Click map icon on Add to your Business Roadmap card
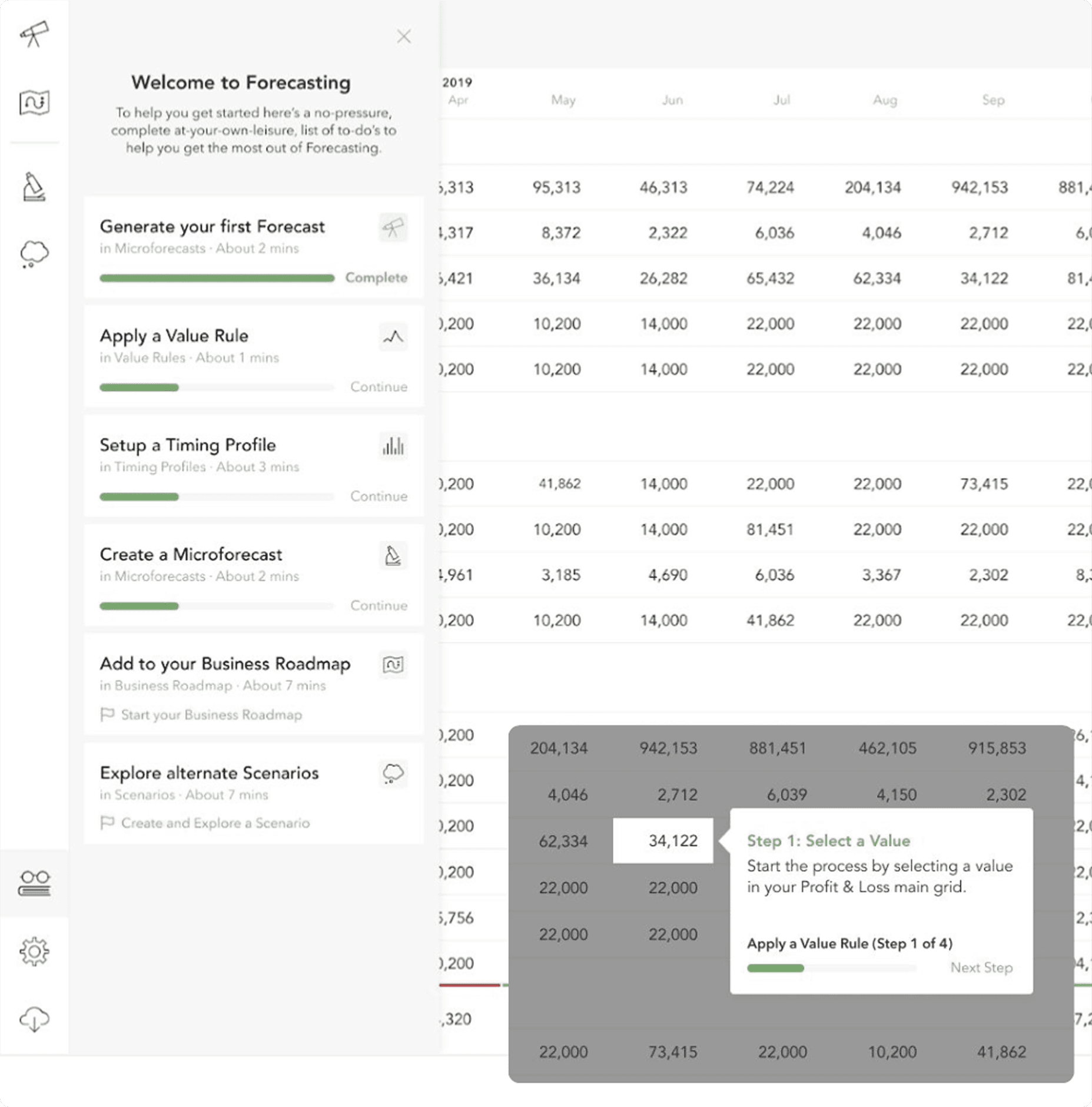 393,665
